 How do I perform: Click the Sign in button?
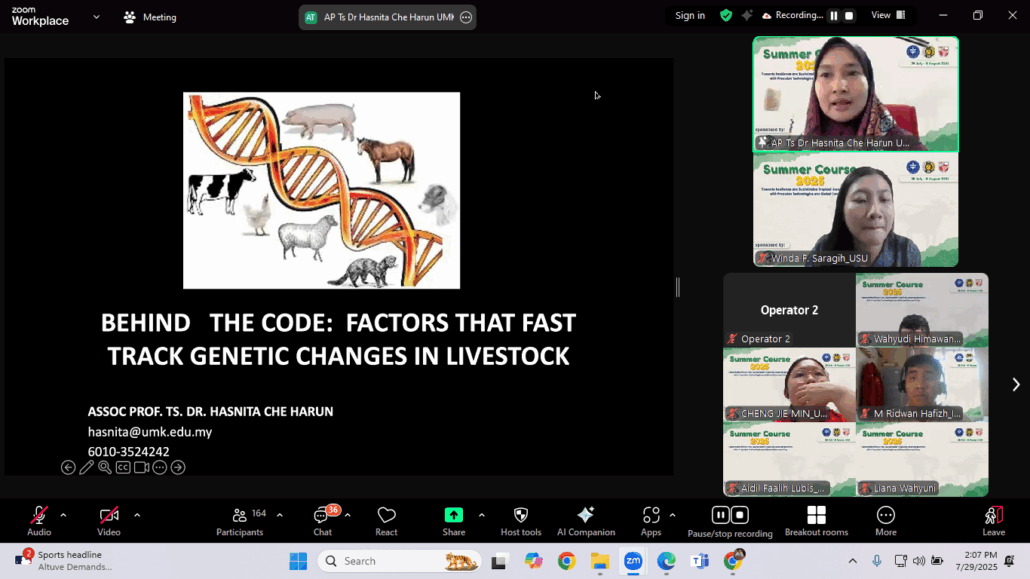click(x=689, y=15)
